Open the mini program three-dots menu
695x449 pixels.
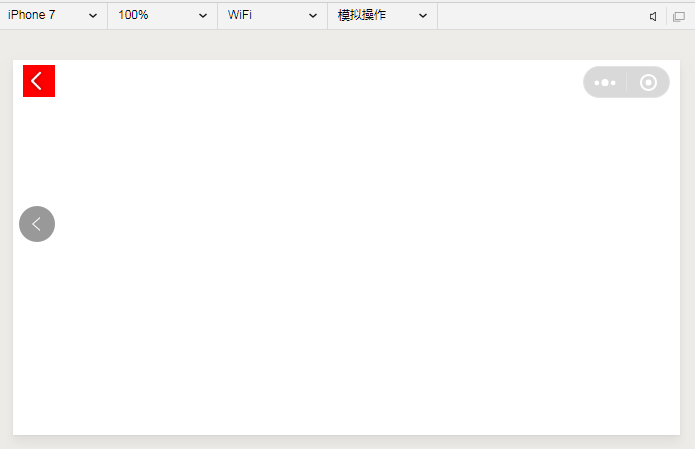[x=605, y=82]
